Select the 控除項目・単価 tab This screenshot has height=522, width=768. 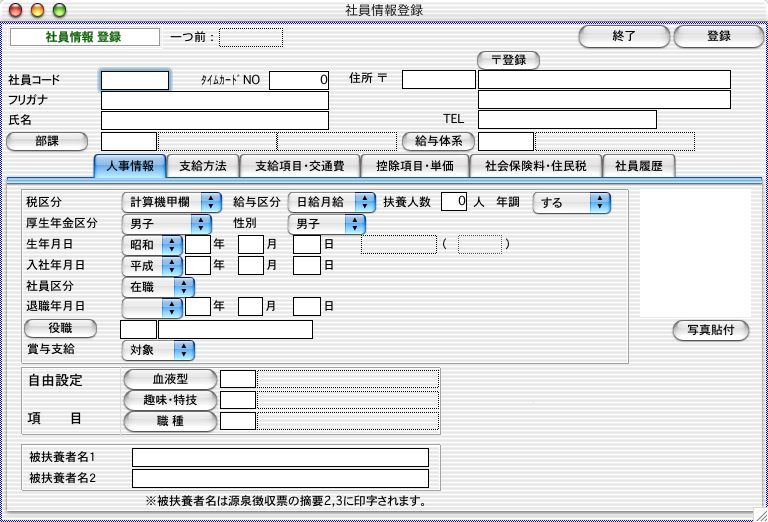point(414,166)
